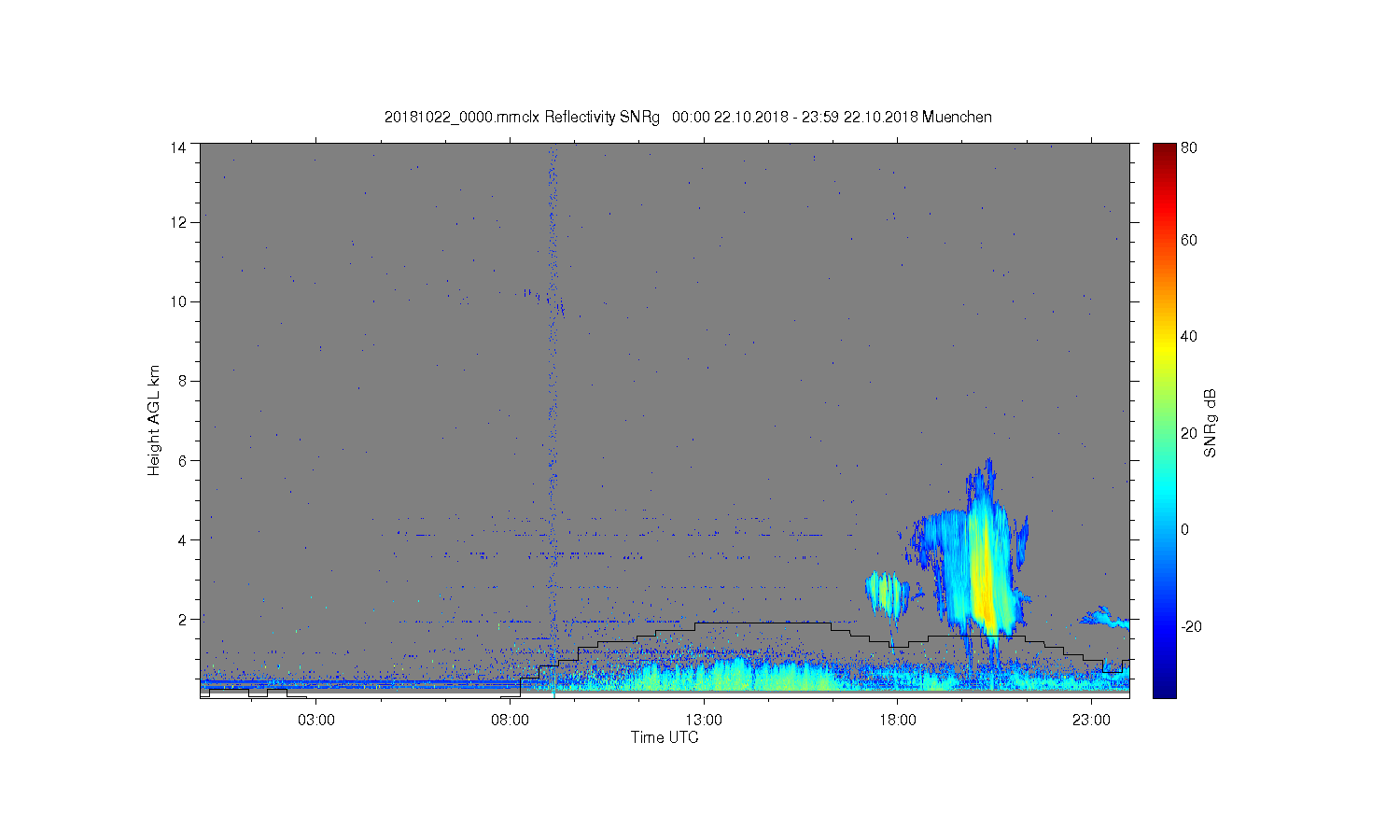Click the height axis tick label "2"
This screenshot has height=840, width=1400.
click(182, 619)
